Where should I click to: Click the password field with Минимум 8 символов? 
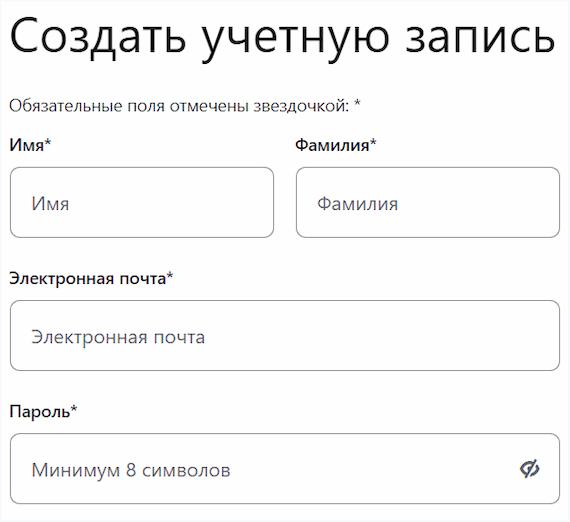click(x=285, y=469)
